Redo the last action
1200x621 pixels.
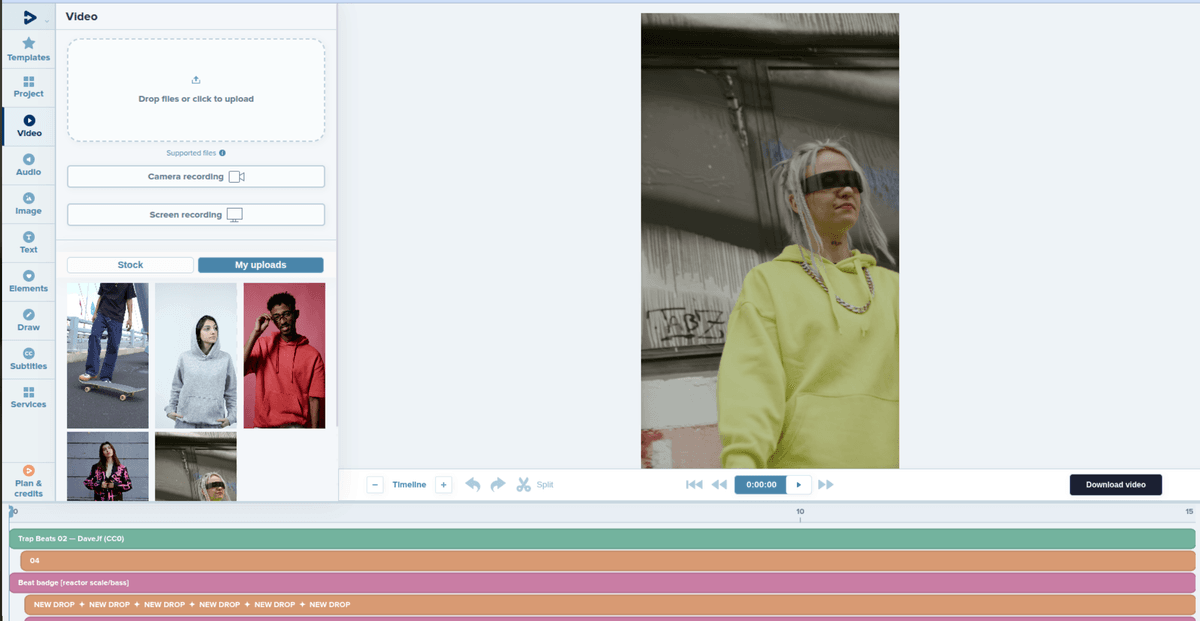498,484
